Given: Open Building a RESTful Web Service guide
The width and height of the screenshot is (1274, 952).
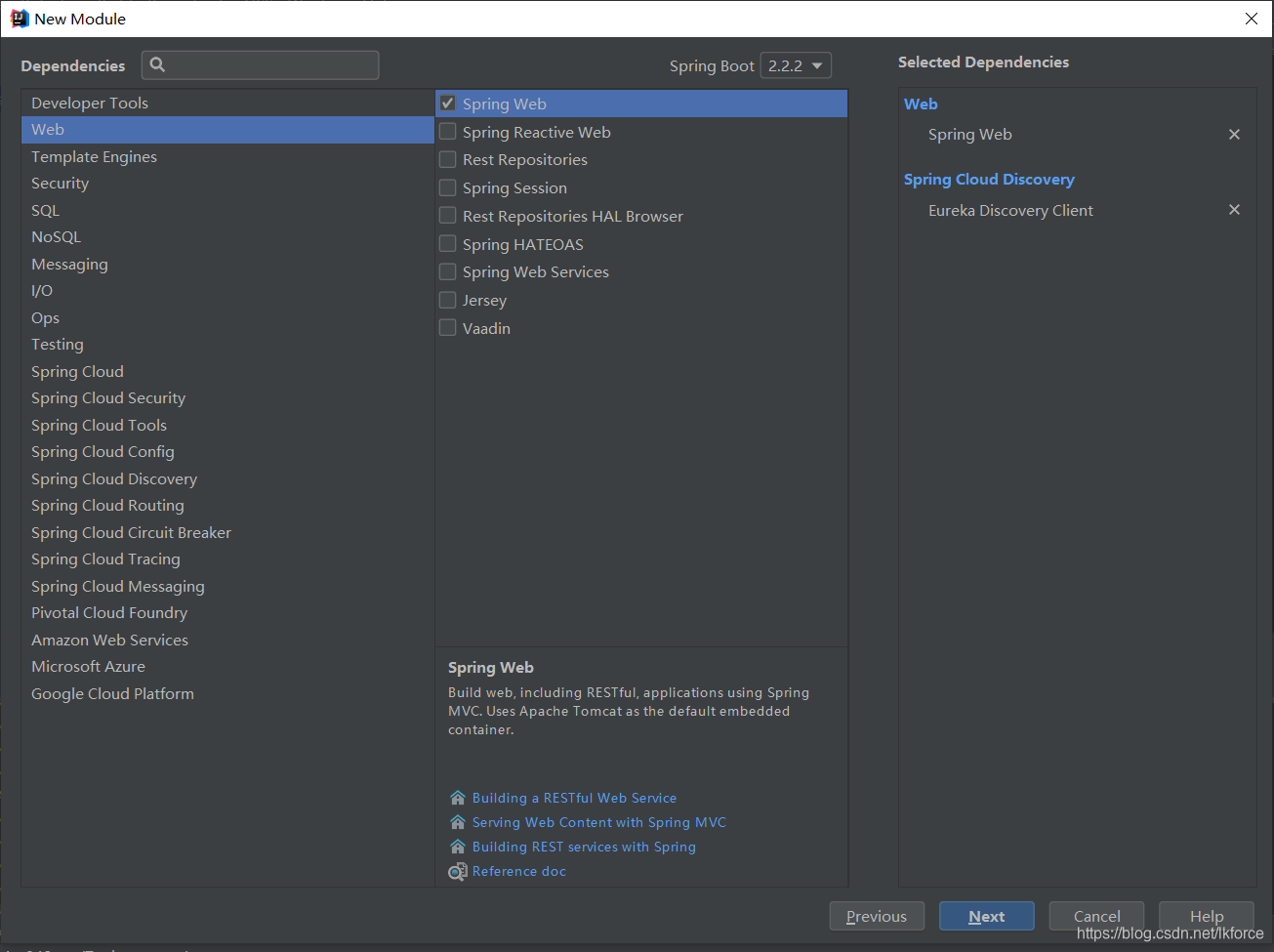Looking at the screenshot, I should 574,798.
